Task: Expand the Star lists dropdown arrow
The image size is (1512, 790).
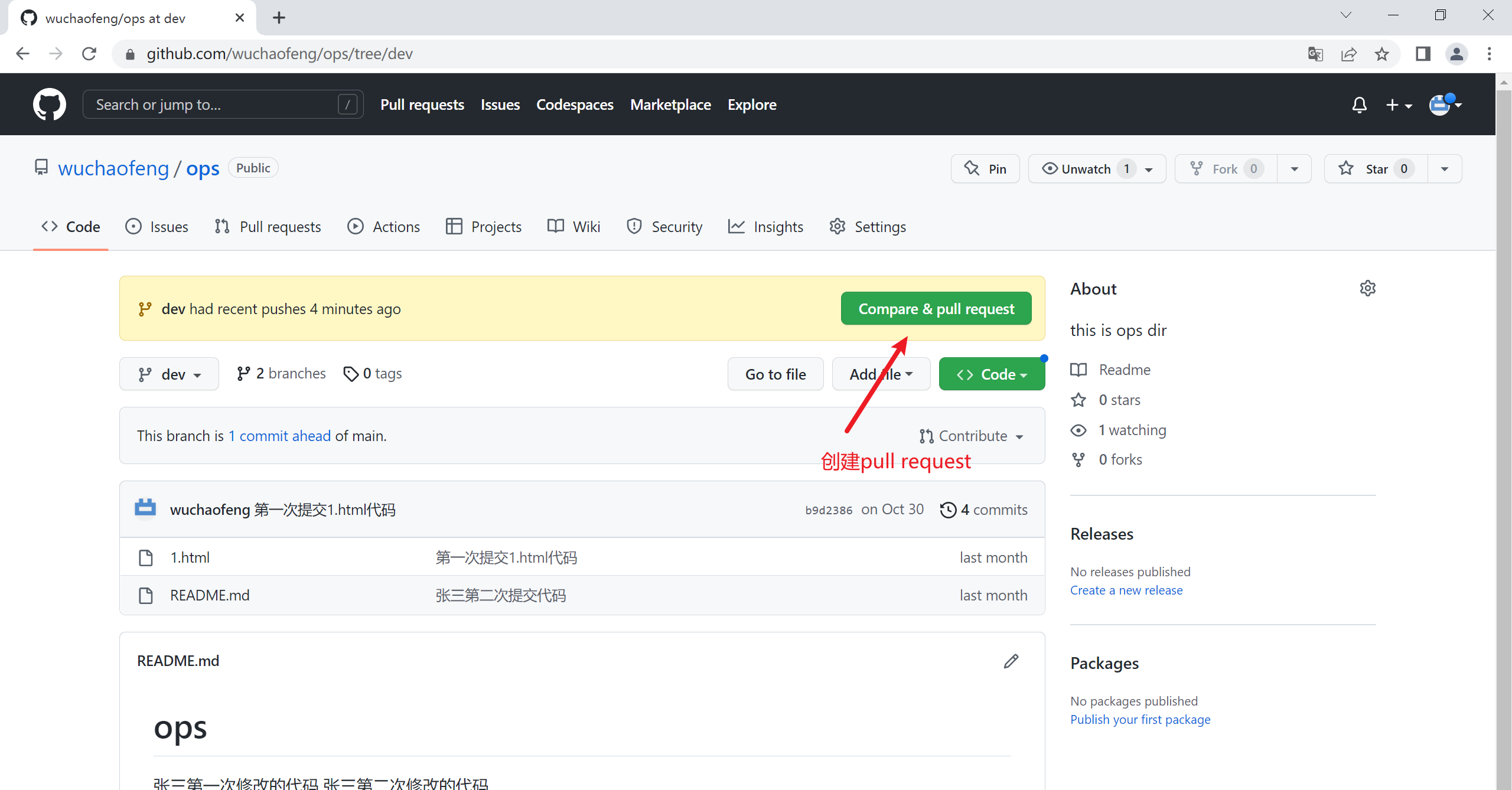Action: point(1445,169)
